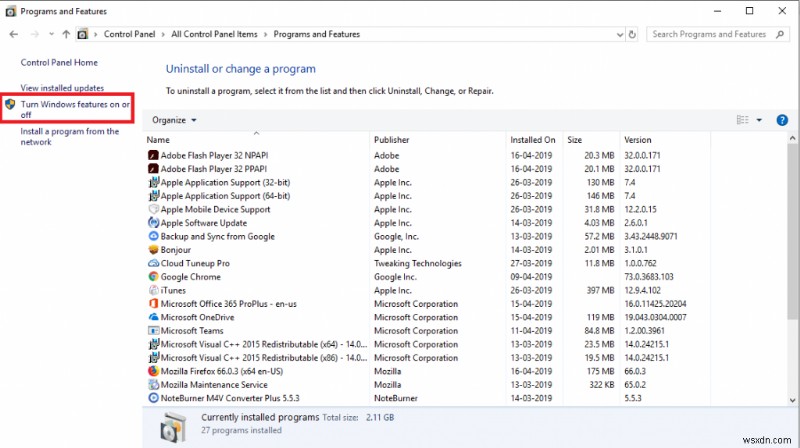Sort list by Size column header
This screenshot has width=800, height=448.
[x=574, y=140]
